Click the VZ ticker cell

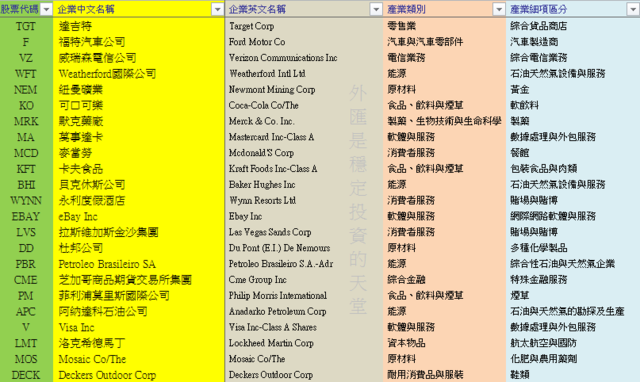point(27,58)
